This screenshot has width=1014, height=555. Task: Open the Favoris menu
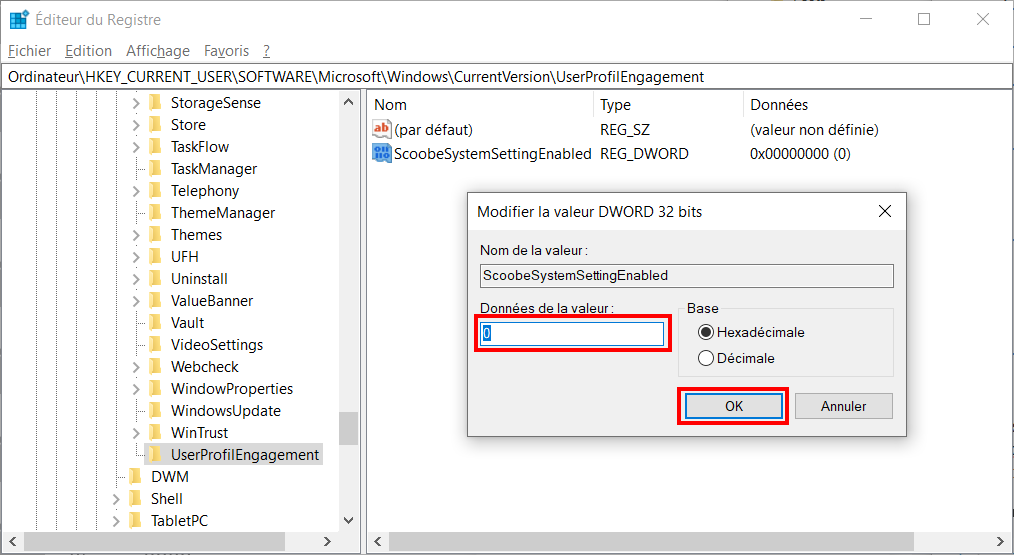(x=226, y=50)
